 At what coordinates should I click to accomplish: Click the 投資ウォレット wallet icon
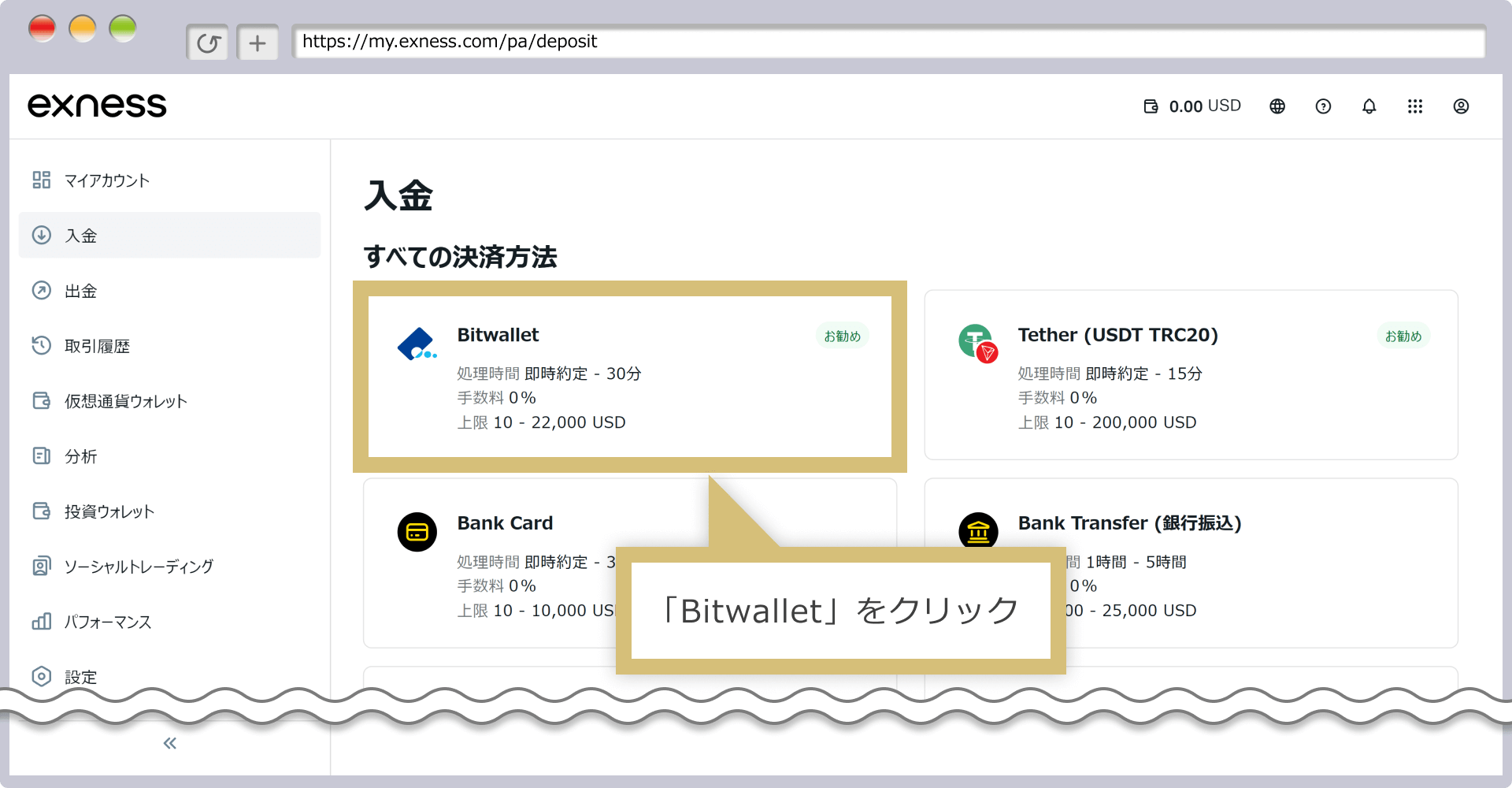(x=42, y=511)
